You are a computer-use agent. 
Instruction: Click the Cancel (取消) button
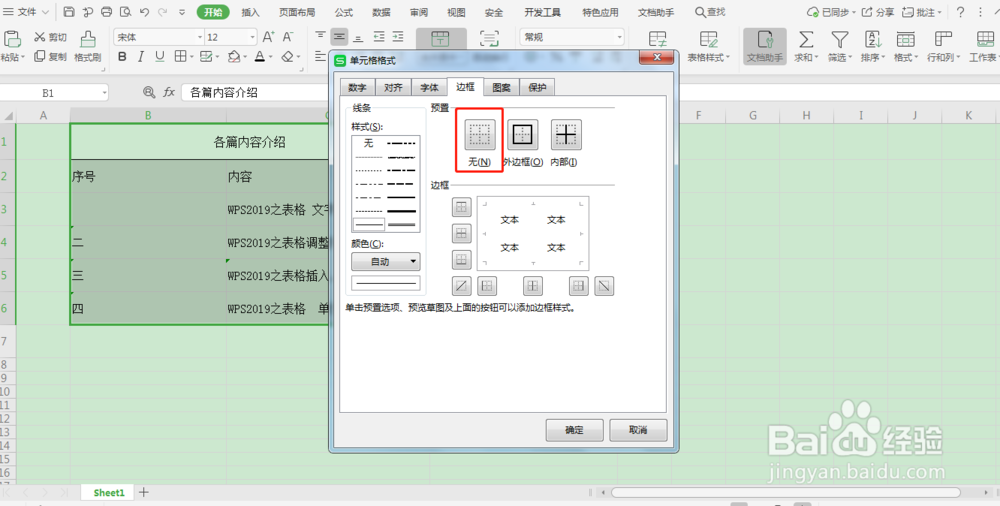[638, 430]
